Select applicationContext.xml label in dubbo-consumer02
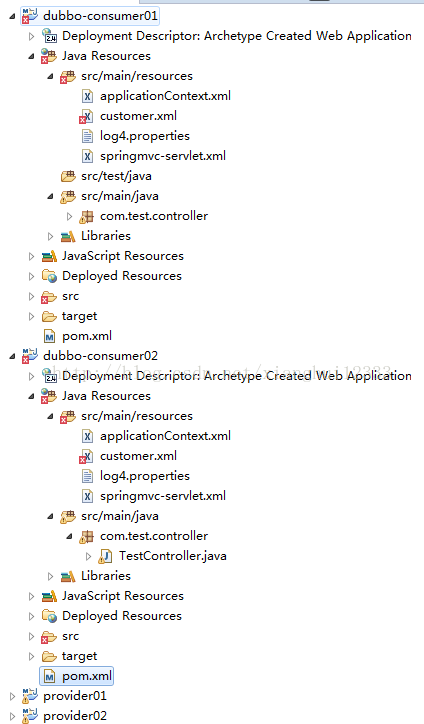Viewport: 424px width, 724px height. coord(165,436)
